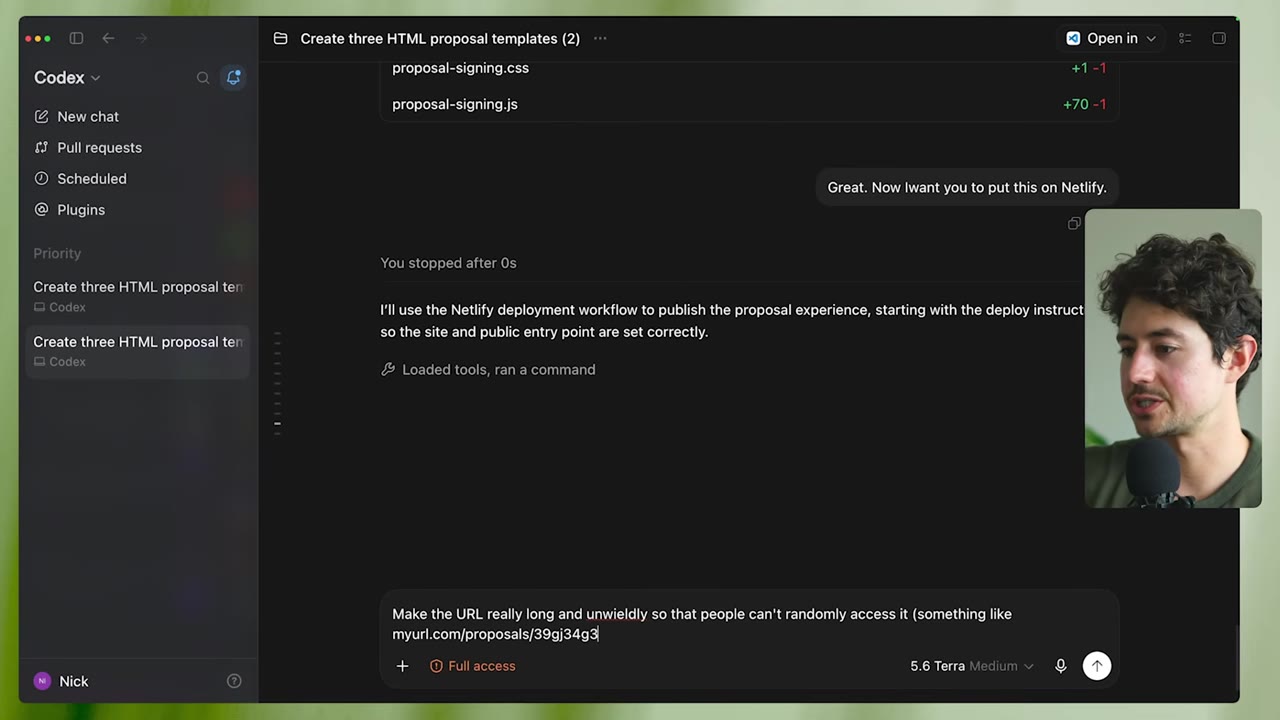Open the 'Open in' dropdown
Image resolution: width=1280 pixels, height=720 pixels.
[1111, 38]
